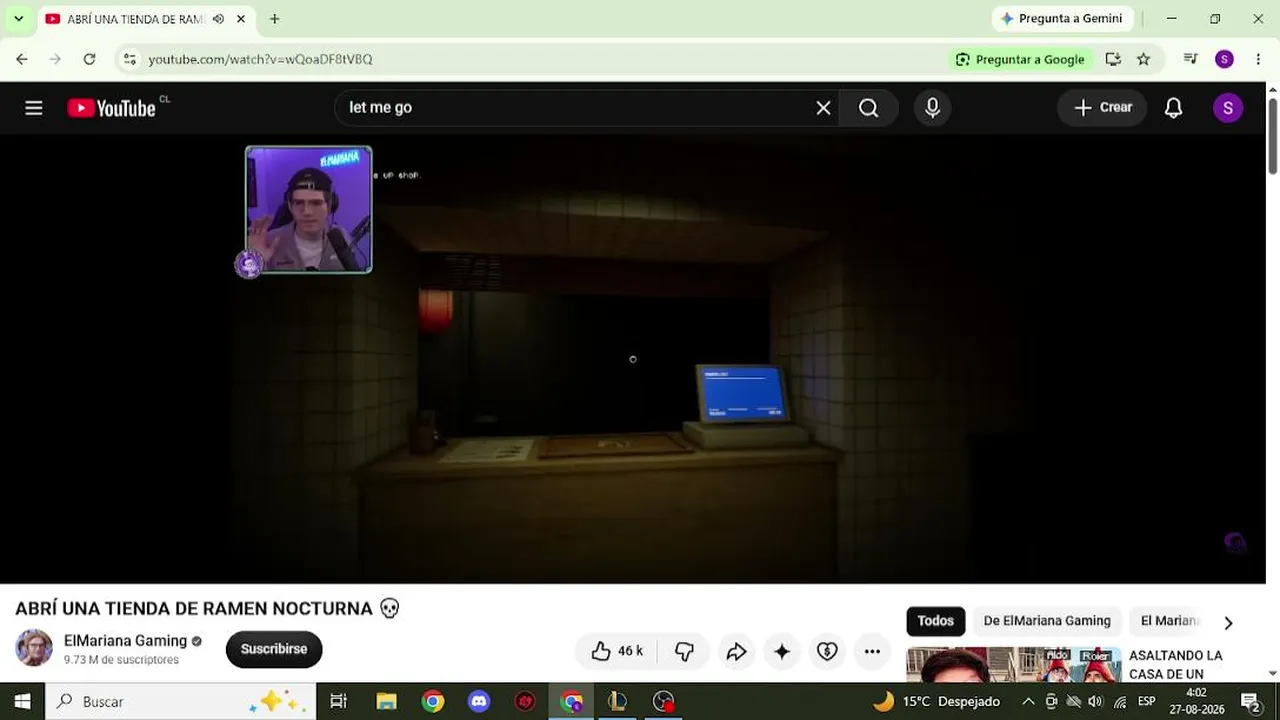Start voice search with the microphone

click(x=932, y=108)
